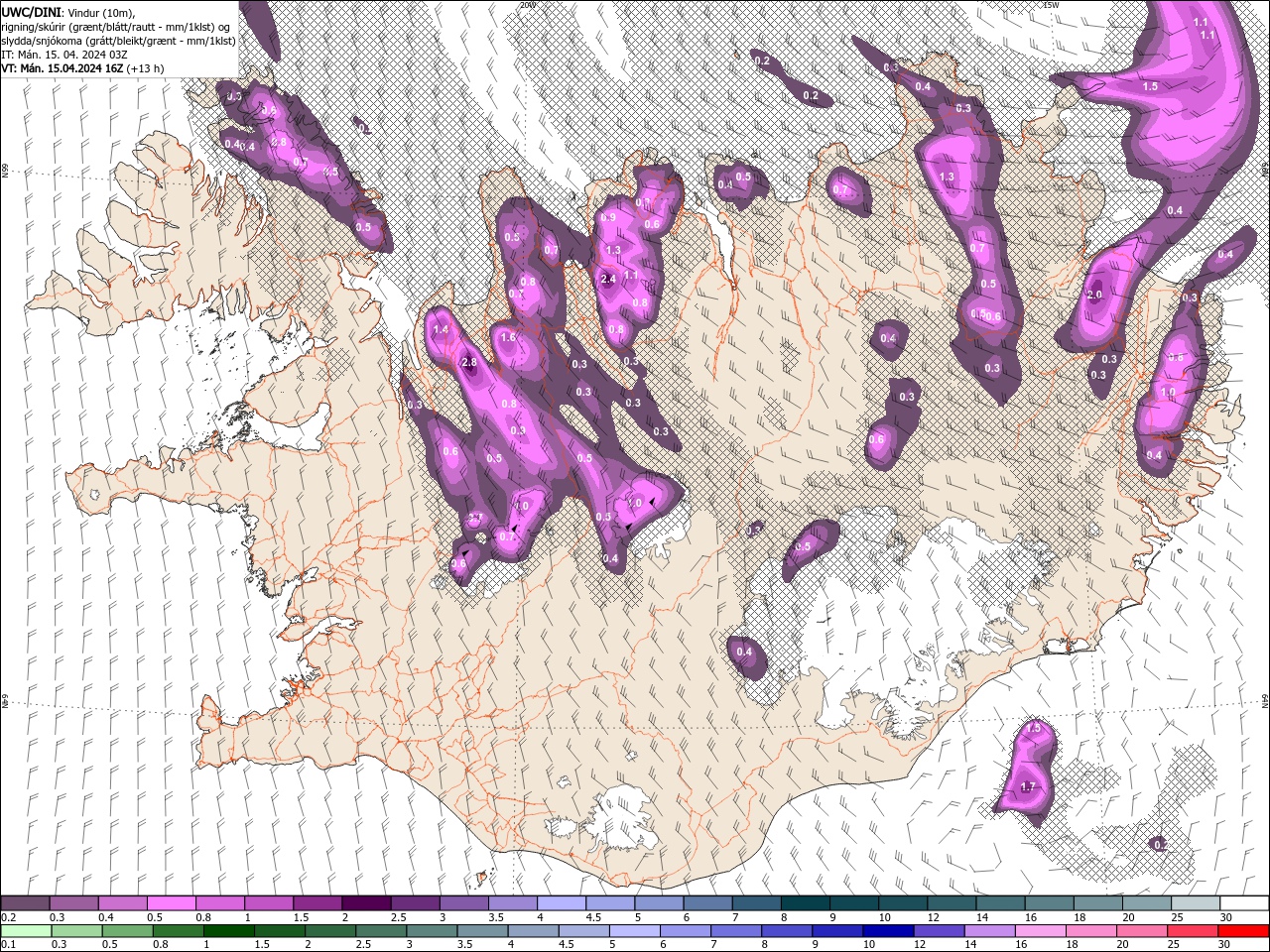Select the 1.6 precipitation value on map
This screenshot has width=1270, height=952.
508,337
